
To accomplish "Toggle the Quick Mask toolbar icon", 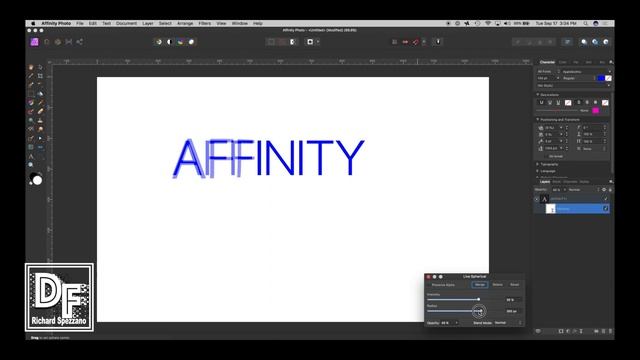I will click(310, 42).
